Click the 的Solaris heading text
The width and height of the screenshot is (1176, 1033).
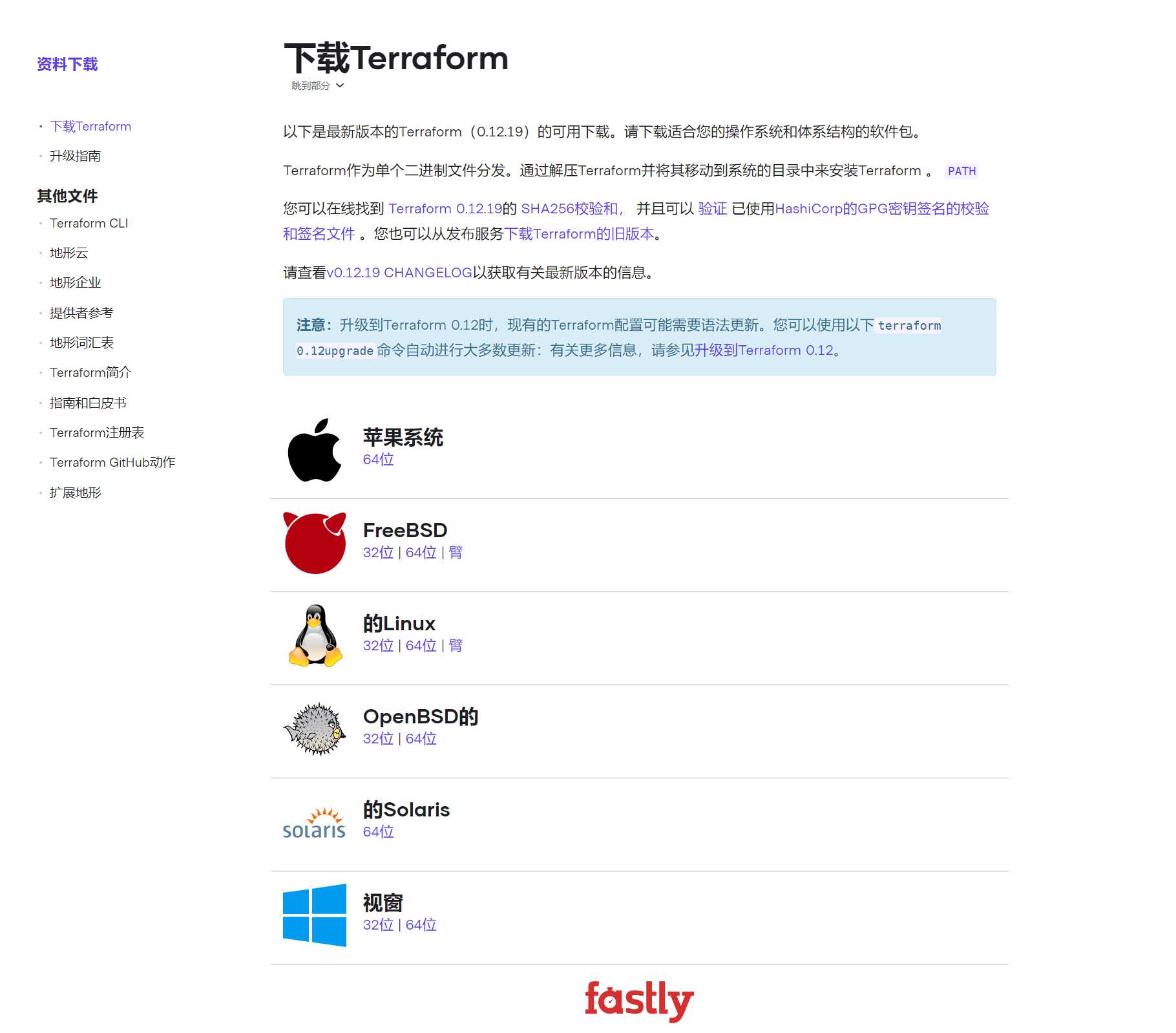coord(406,810)
